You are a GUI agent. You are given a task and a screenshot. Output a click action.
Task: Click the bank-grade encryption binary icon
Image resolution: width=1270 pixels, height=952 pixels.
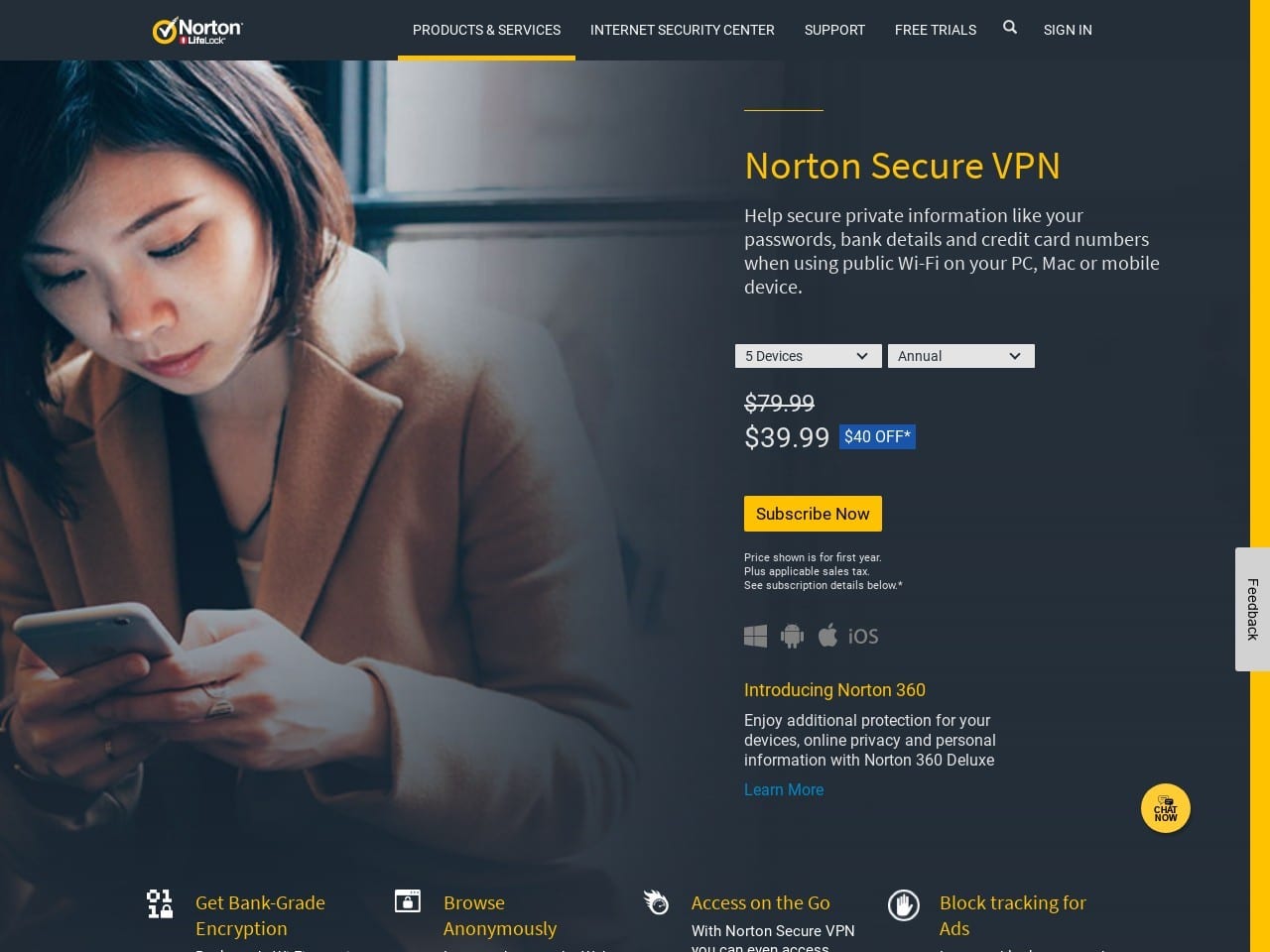click(x=160, y=903)
